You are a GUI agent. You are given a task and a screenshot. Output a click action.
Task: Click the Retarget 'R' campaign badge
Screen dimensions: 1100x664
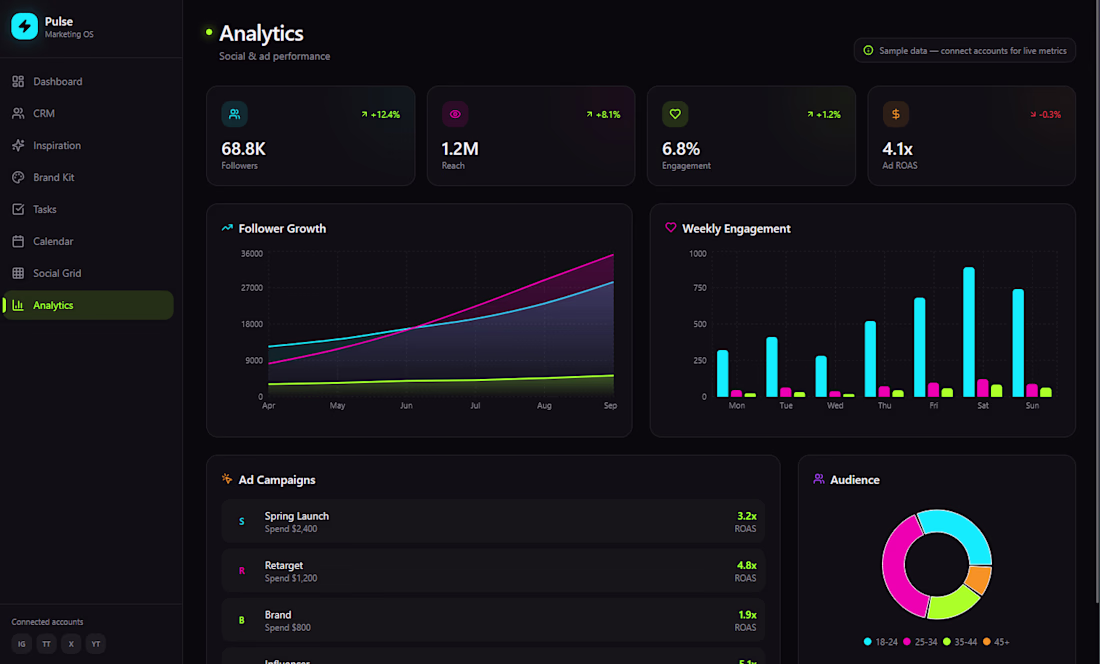(x=242, y=571)
